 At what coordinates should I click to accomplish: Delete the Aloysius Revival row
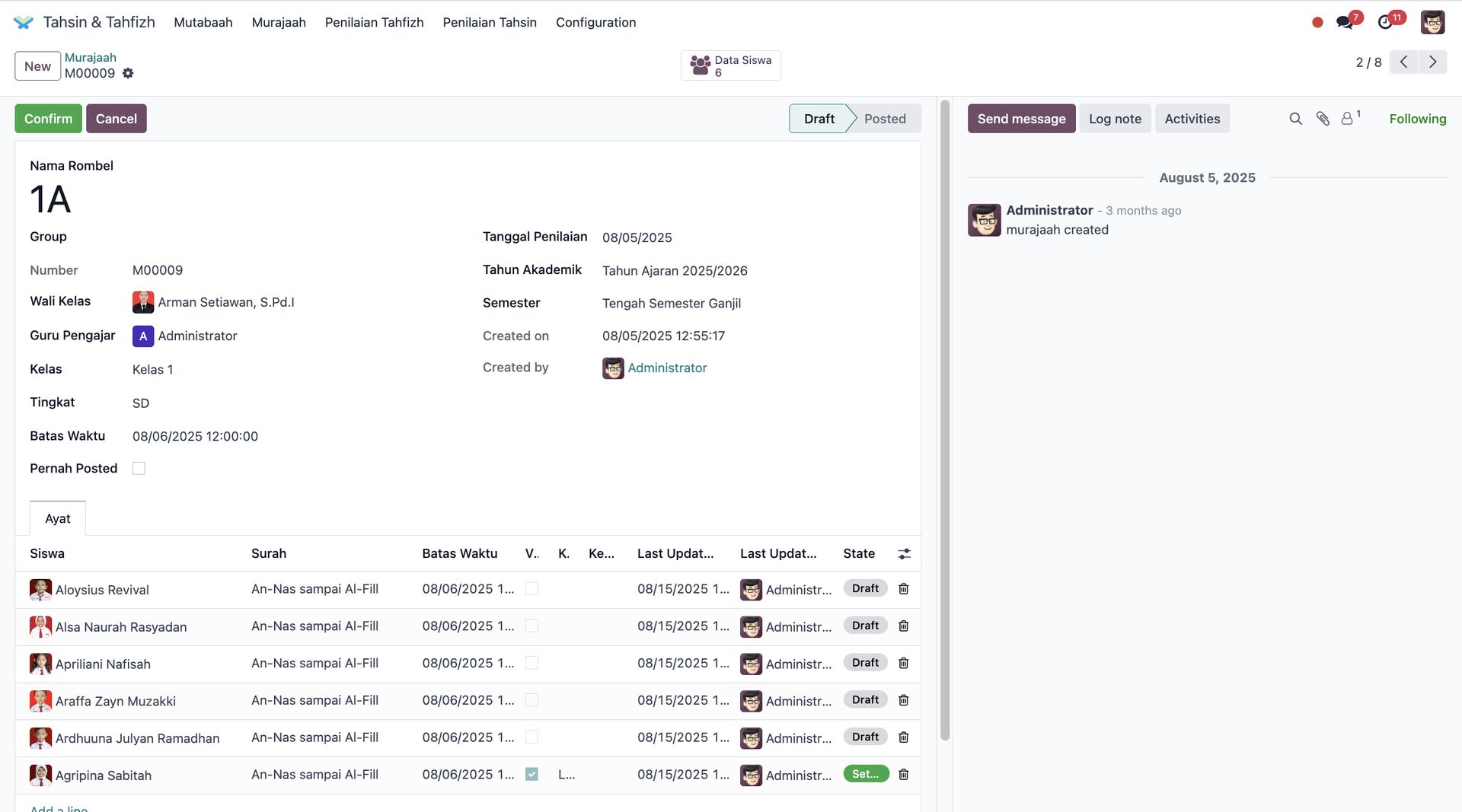[904, 589]
